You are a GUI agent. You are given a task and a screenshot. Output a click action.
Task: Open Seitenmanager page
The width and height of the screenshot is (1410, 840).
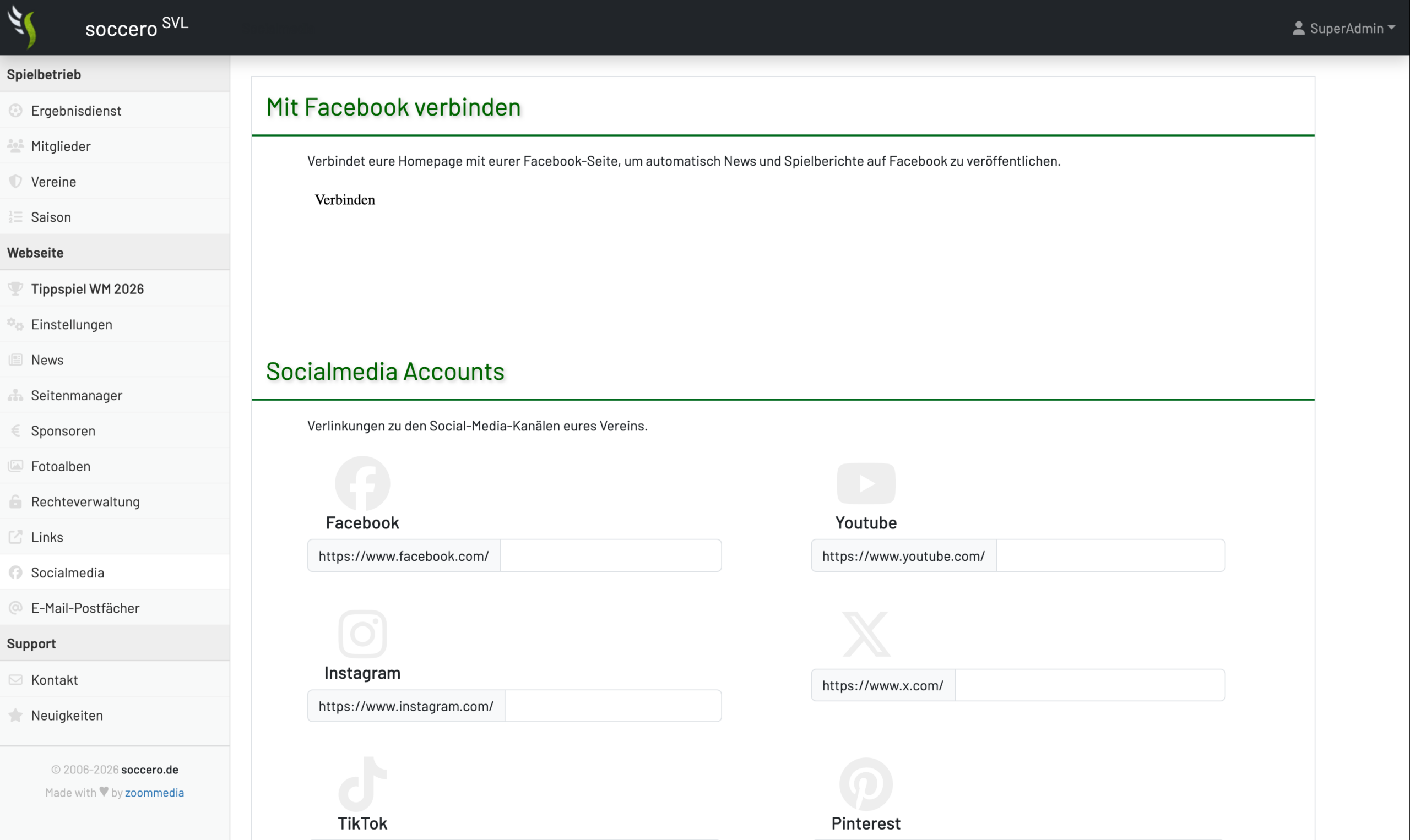coord(115,395)
